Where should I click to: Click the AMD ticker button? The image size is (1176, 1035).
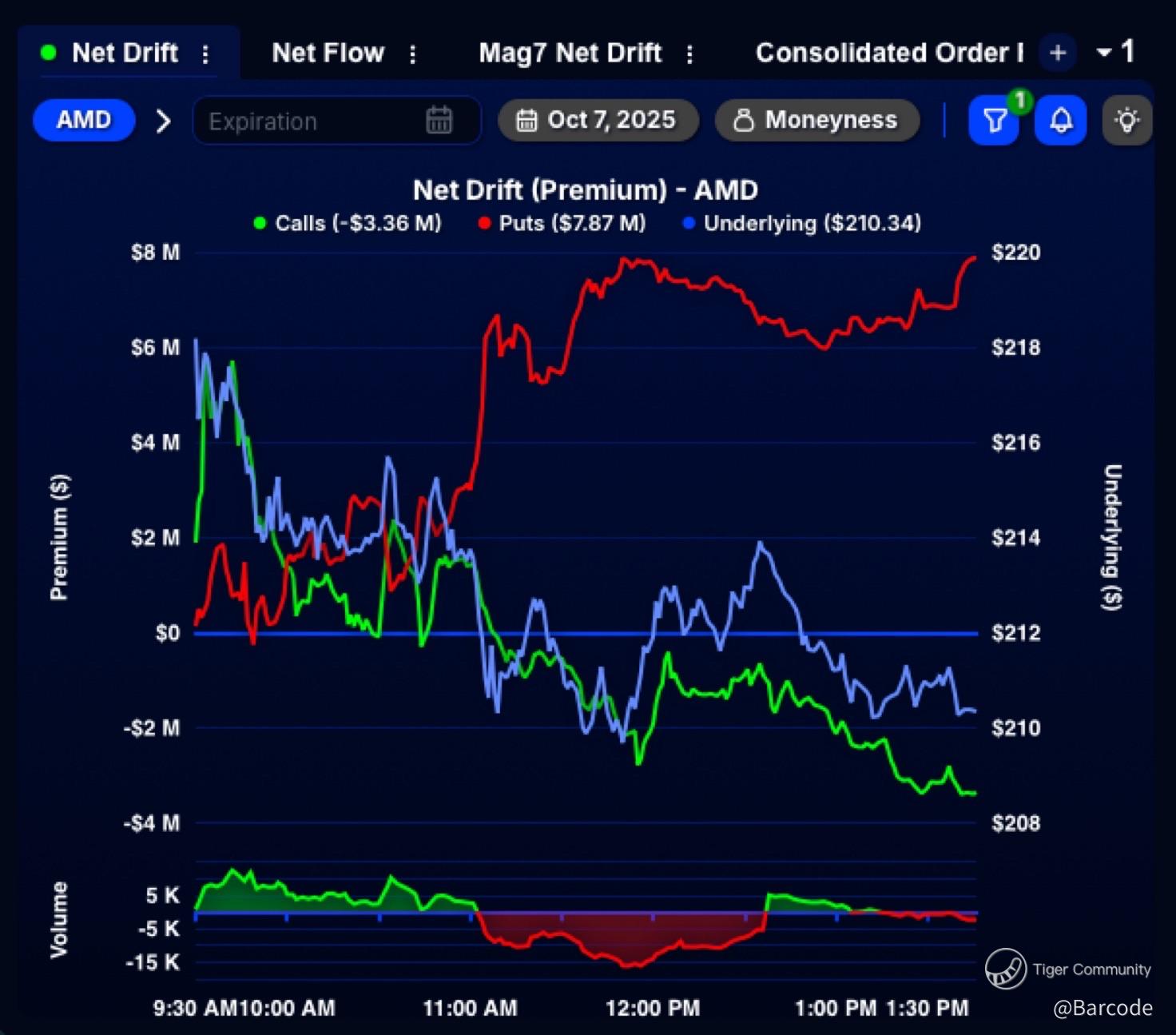(84, 120)
